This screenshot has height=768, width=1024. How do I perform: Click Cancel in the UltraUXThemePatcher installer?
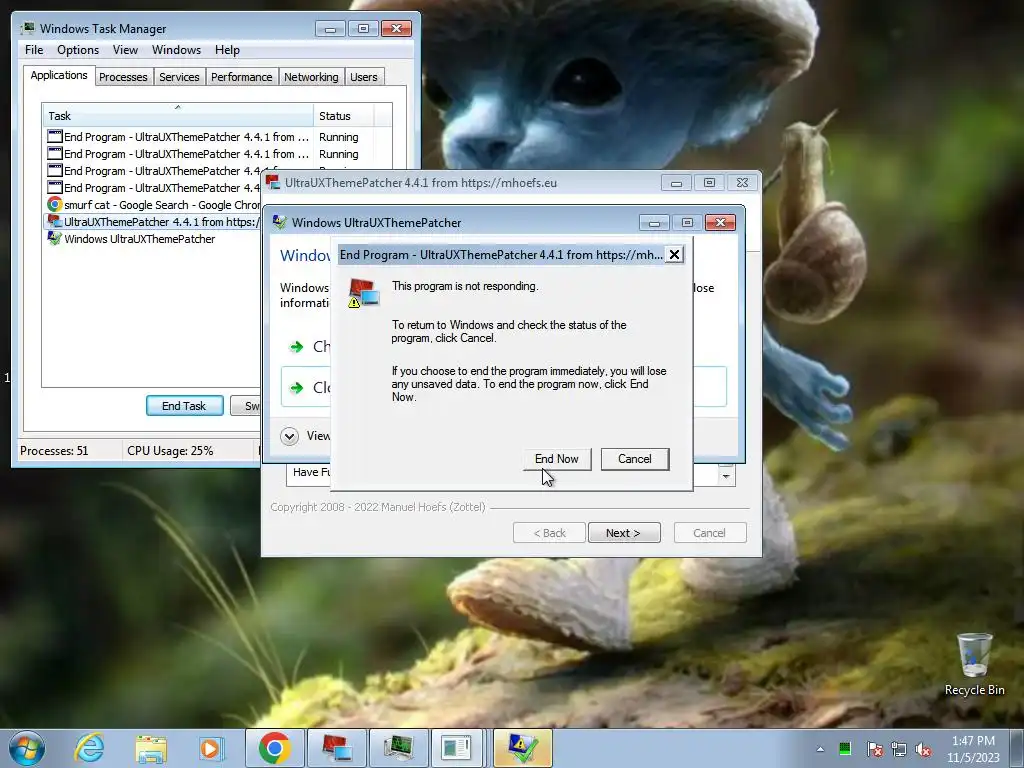pos(709,533)
